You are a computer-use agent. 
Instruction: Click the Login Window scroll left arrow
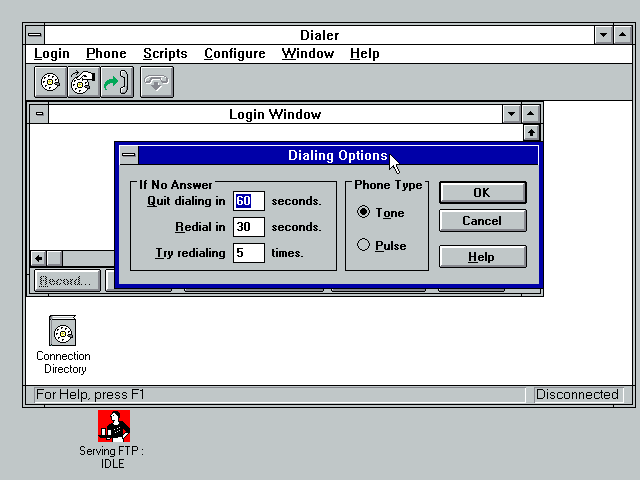coord(39,258)
